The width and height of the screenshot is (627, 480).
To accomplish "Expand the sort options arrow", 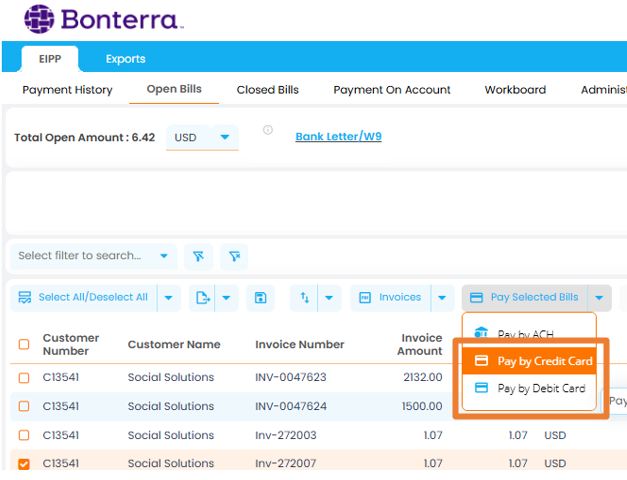I will pyautogui.click(x=329, y=298).
